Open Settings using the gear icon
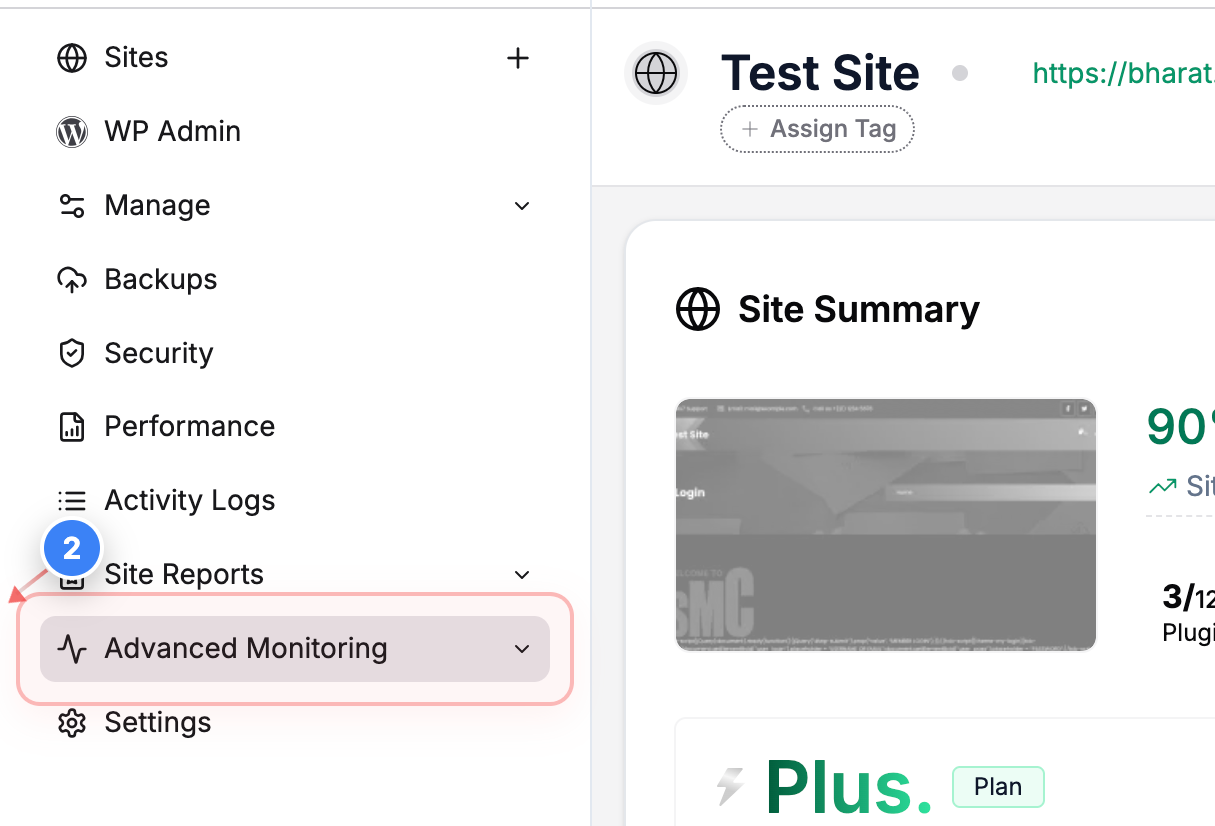1215x826 pixels. point(71,722)
